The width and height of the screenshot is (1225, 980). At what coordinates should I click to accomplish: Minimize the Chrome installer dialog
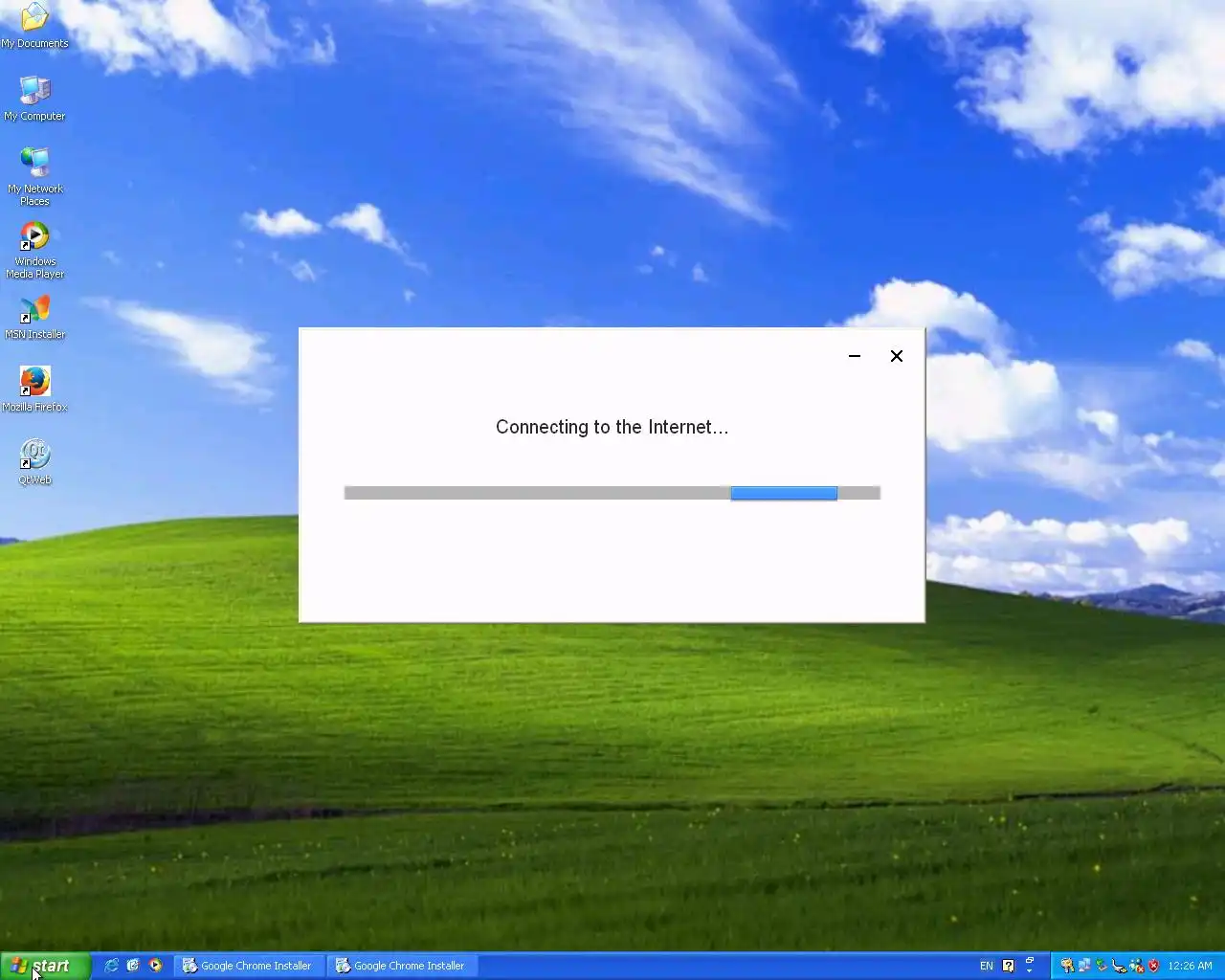855,356
